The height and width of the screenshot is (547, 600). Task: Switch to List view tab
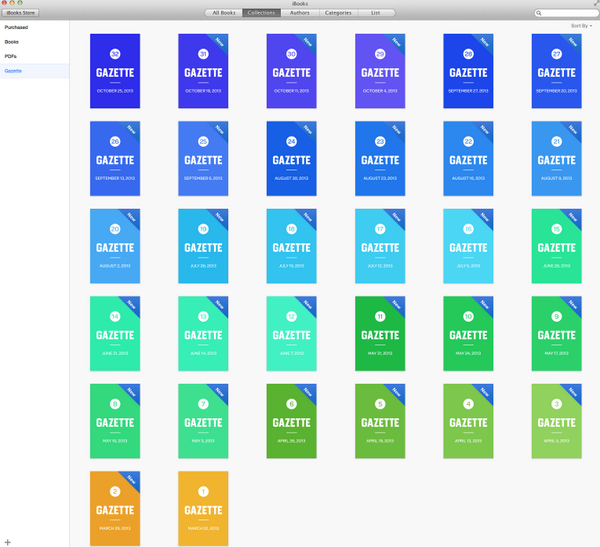tap(375, 13)
